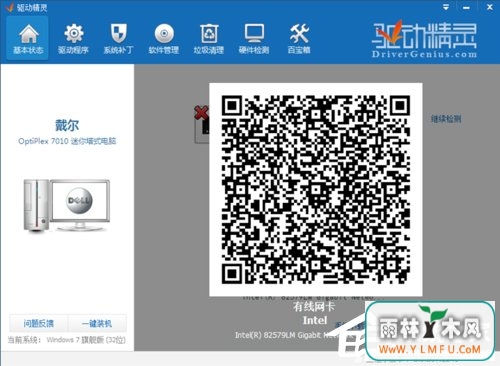Minimize the 驱动精灵 window
The image size is (500, 366).
(466, 7)
